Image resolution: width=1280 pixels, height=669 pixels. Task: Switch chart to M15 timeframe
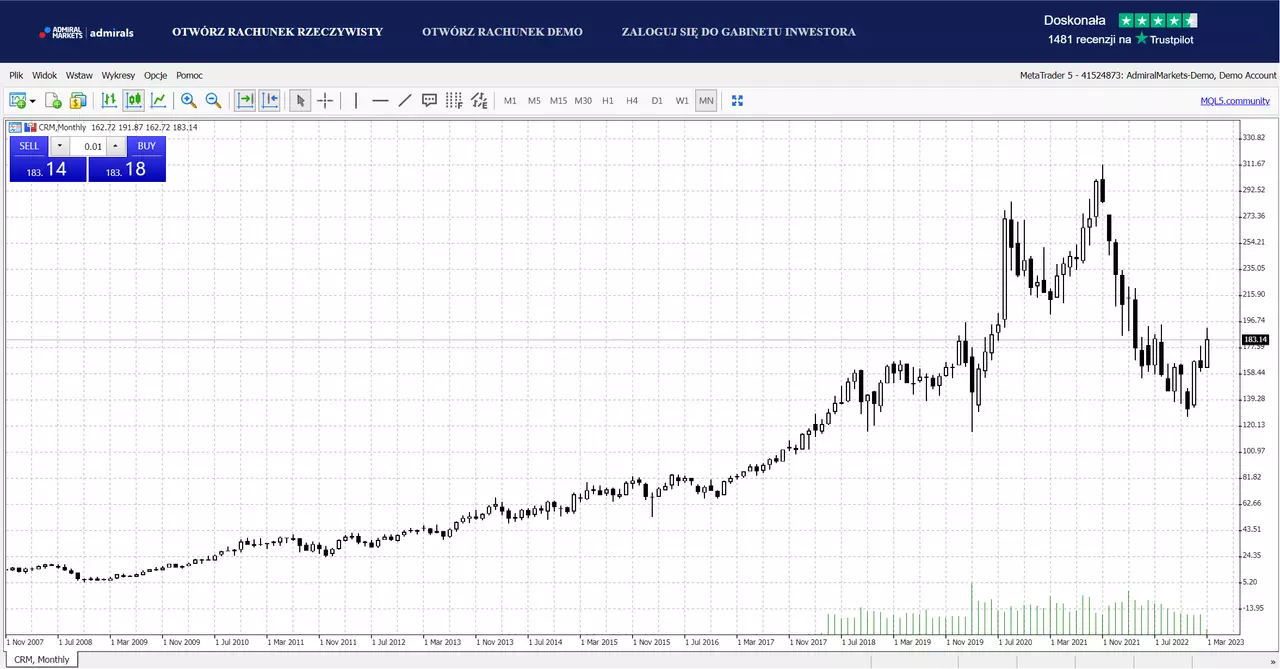tap(558, 101)
